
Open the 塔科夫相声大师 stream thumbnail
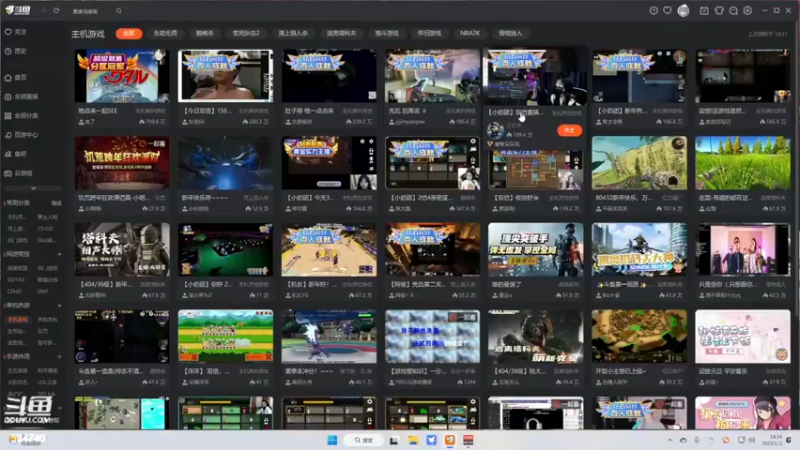(122, 249)
